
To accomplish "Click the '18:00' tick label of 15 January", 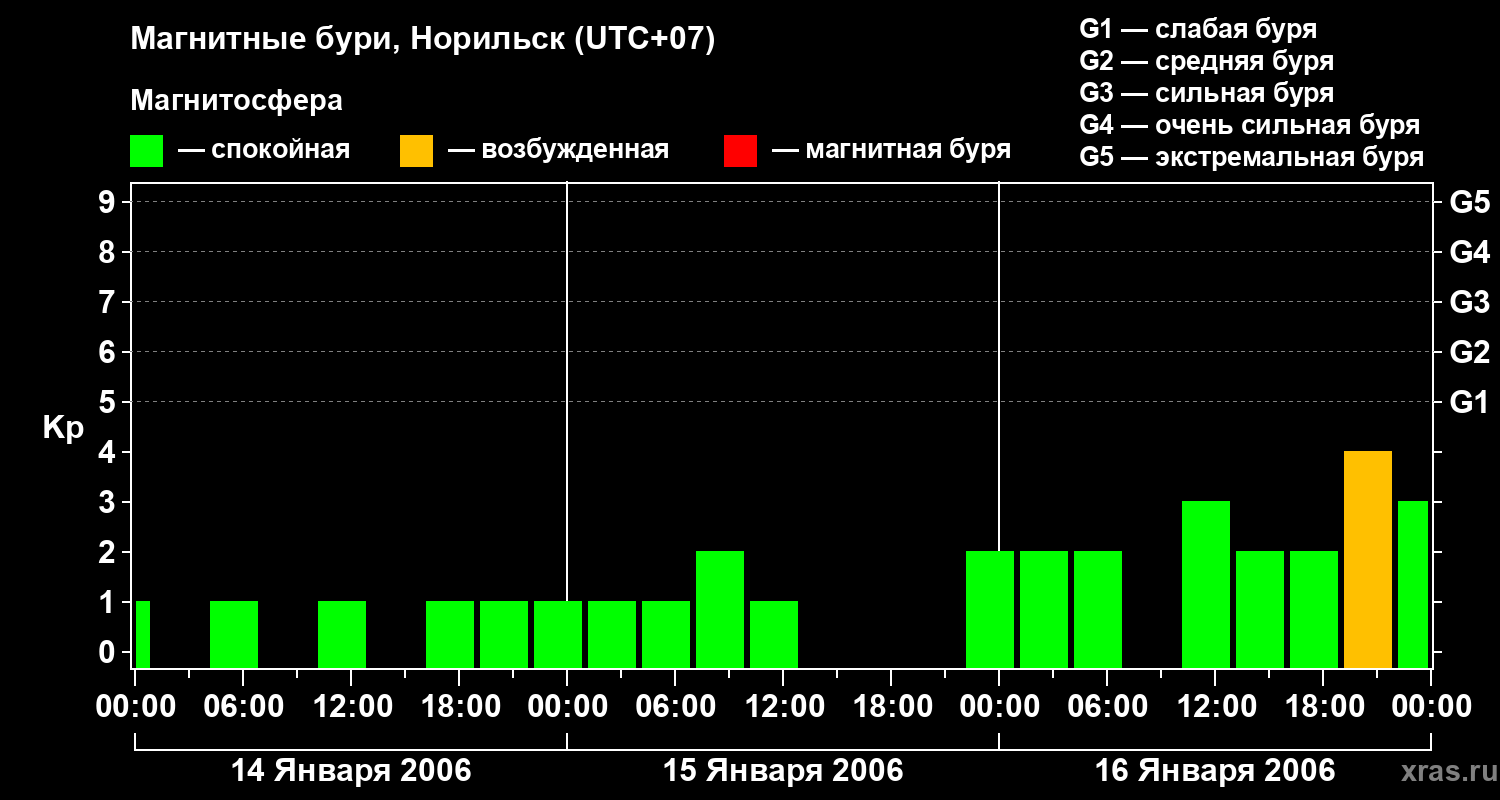I will pos(891,707).
